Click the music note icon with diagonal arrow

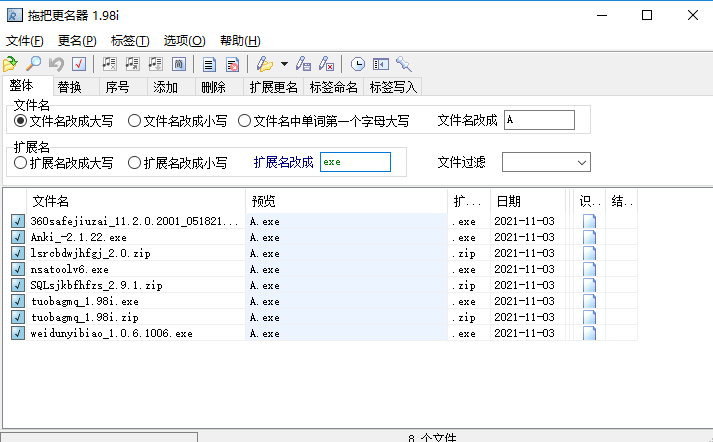[132, 64]
